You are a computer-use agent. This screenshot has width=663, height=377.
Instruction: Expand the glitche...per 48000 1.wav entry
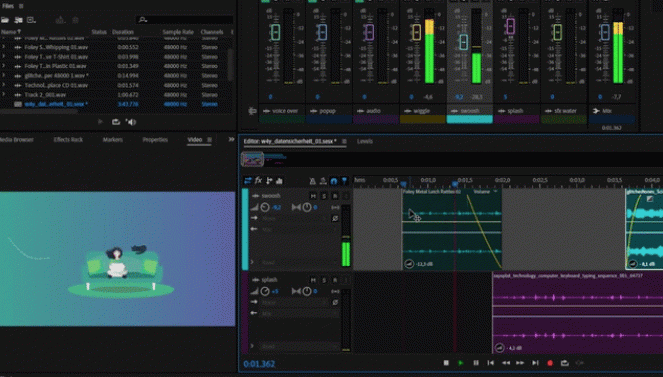point(4,76)
